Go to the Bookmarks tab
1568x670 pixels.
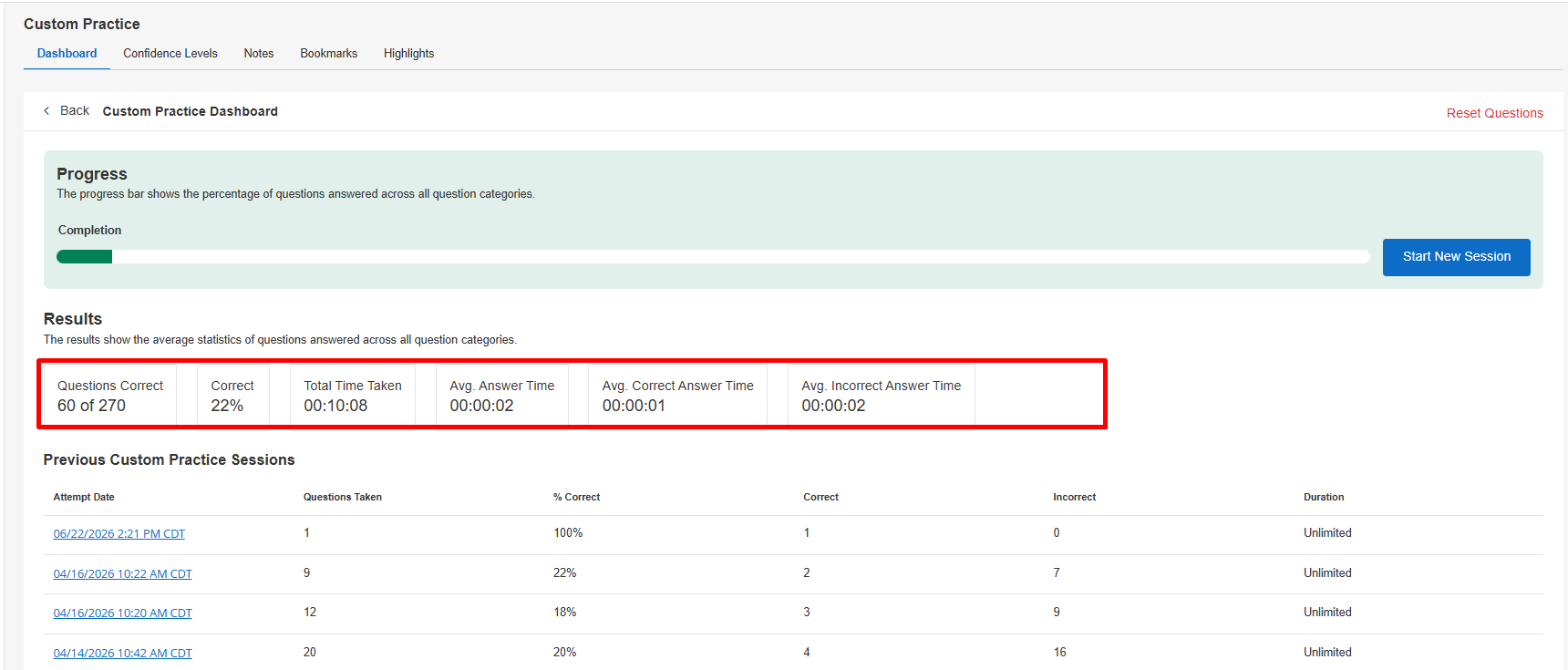[x=329, y=54]
